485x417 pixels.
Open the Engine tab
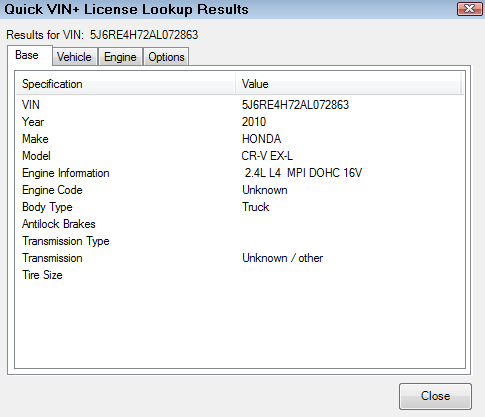pos(120,57)
